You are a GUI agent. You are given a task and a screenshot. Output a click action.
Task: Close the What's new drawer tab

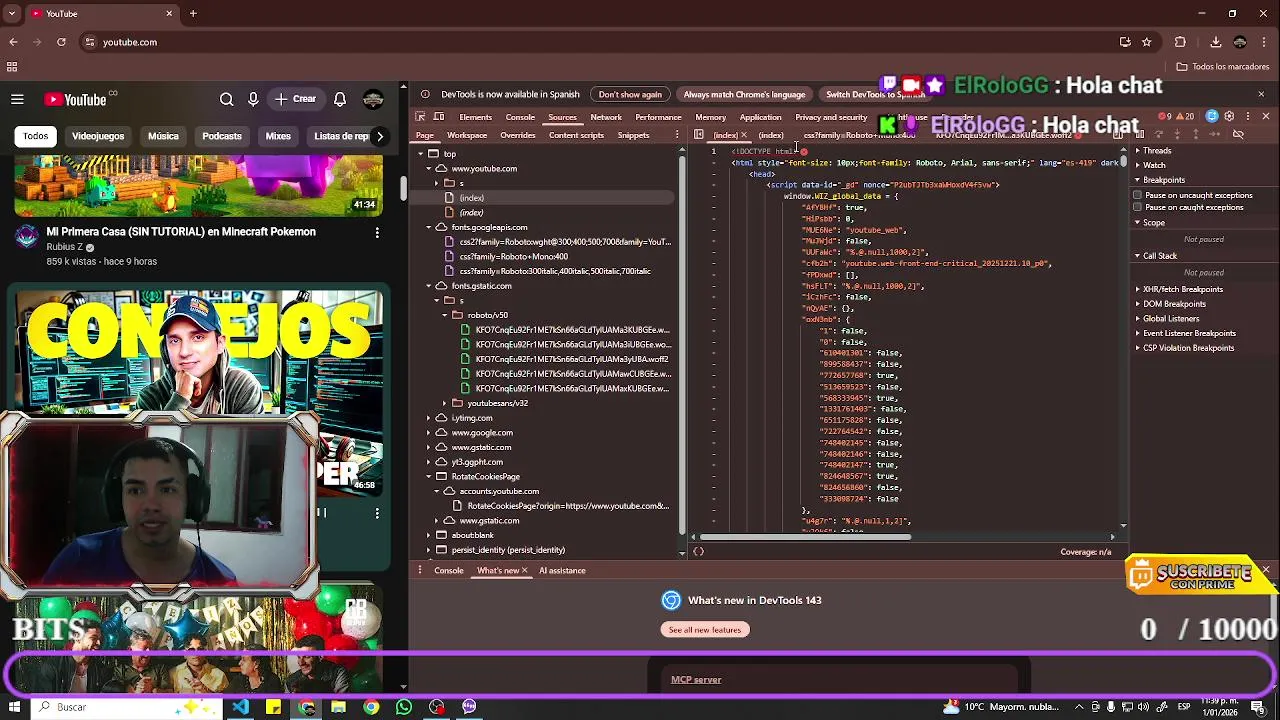pos(524,570)
